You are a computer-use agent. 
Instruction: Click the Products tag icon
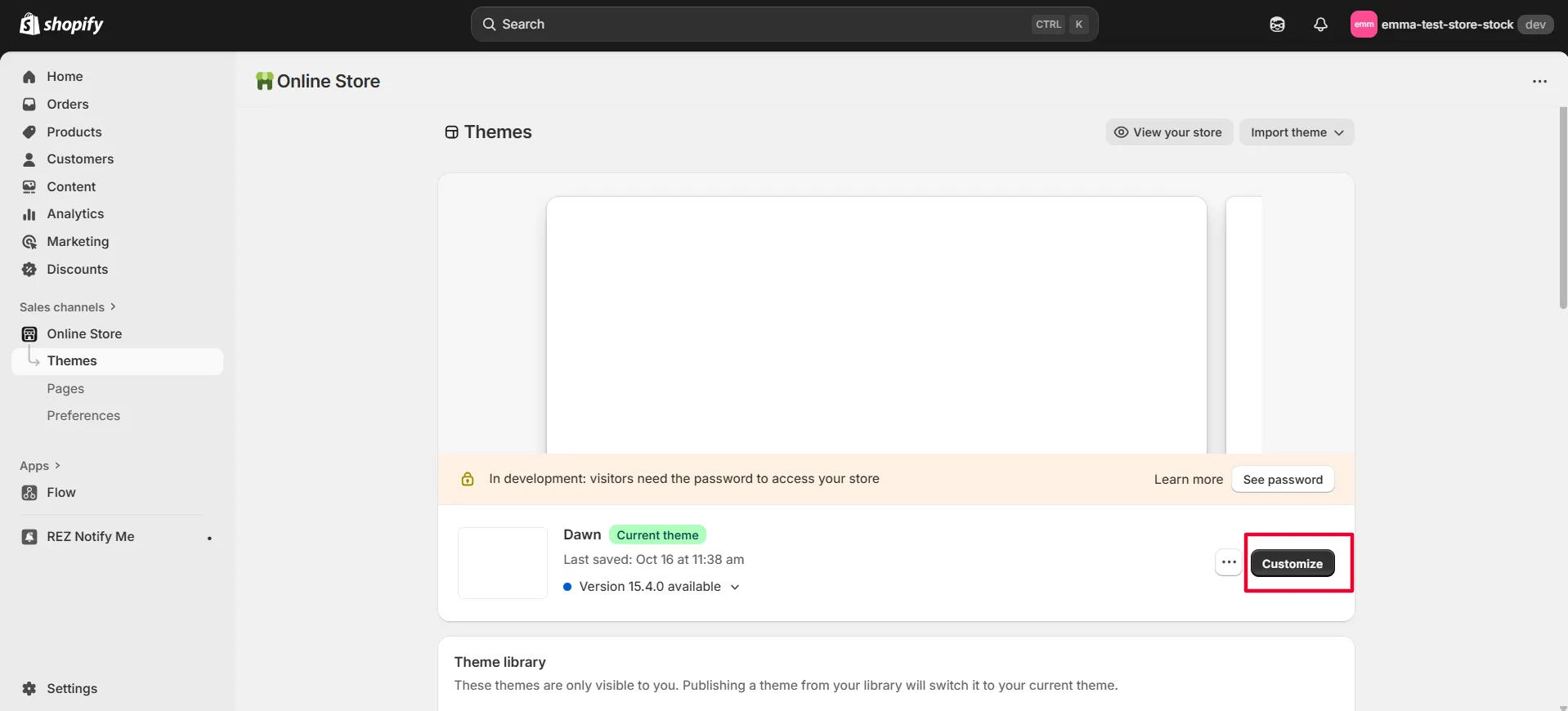[29, 132]
